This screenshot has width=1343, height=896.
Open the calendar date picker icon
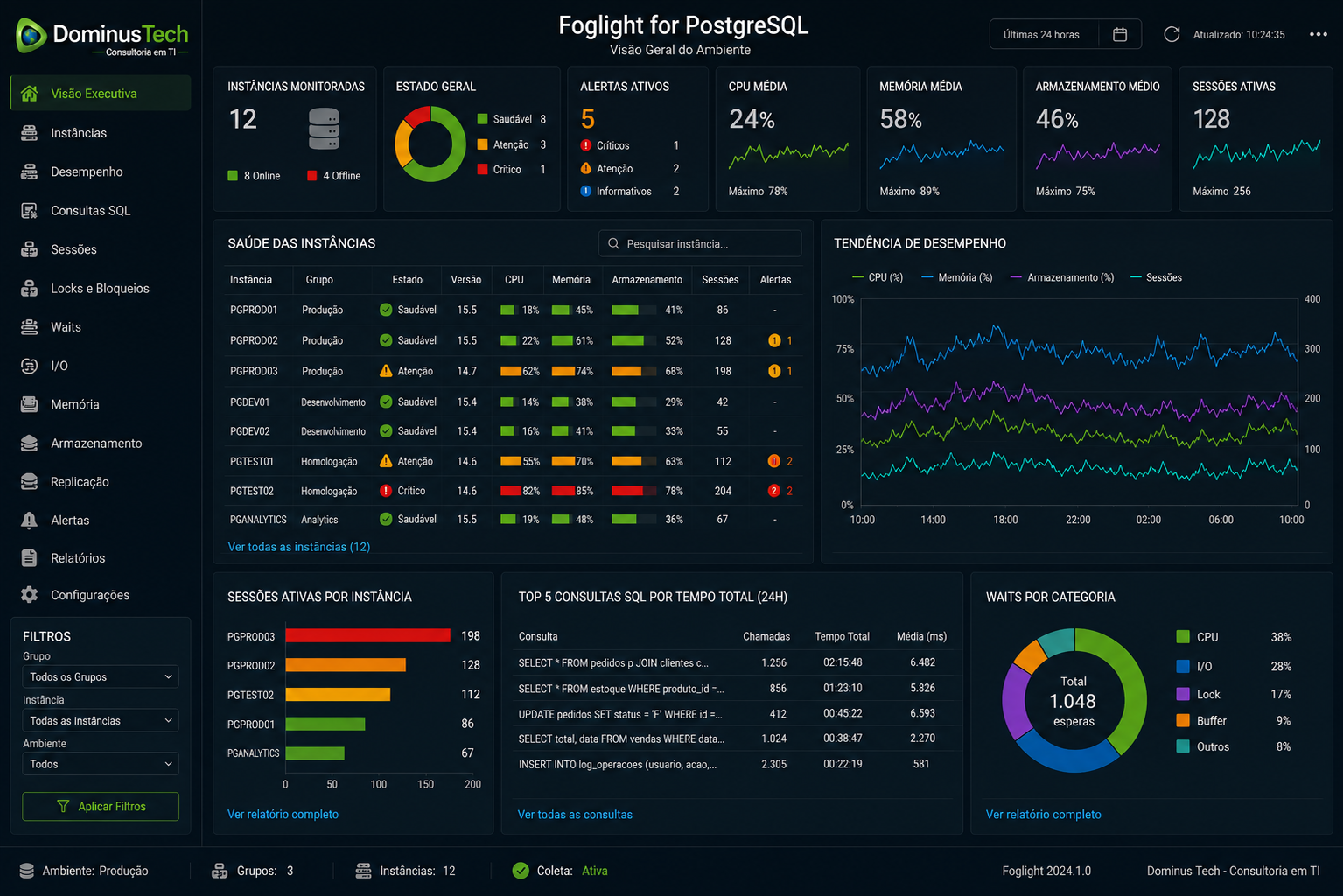1119,34
